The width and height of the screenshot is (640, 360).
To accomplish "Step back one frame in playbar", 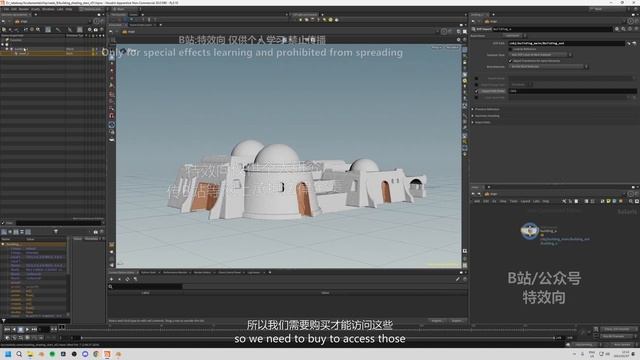I will click(x=14, y=329).
